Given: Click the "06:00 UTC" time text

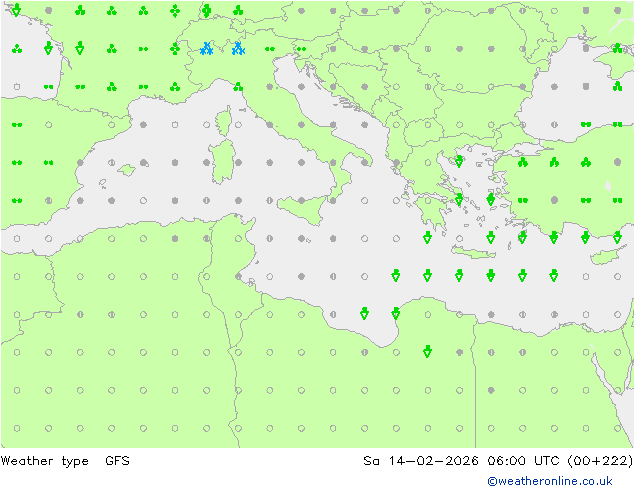Looking at the screenshot, I should coord(523,460).
